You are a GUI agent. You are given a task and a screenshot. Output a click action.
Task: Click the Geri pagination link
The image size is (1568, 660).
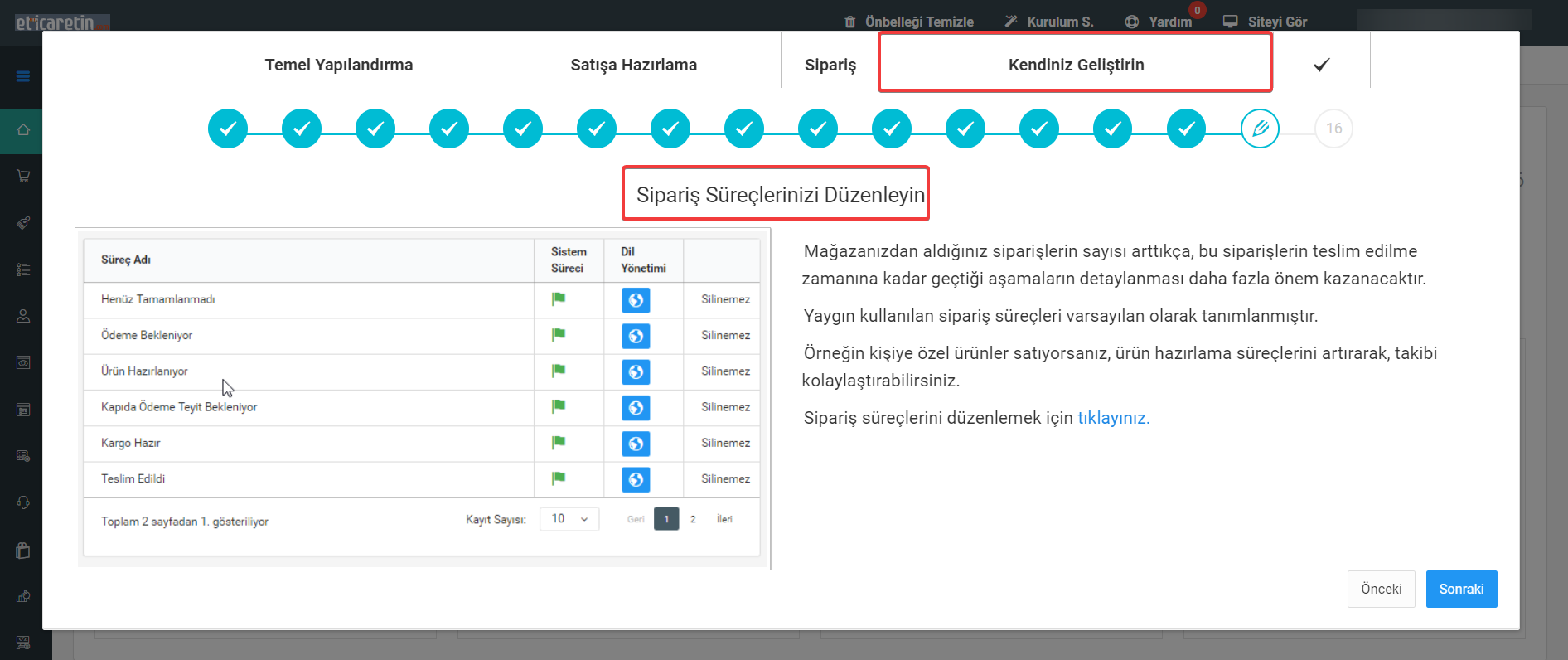636,519
